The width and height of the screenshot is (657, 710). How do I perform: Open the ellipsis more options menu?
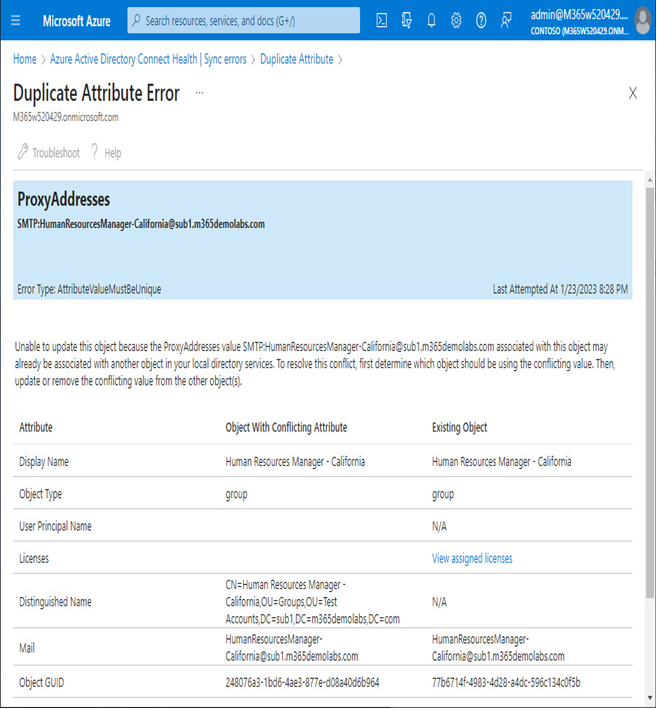point(199,93)
